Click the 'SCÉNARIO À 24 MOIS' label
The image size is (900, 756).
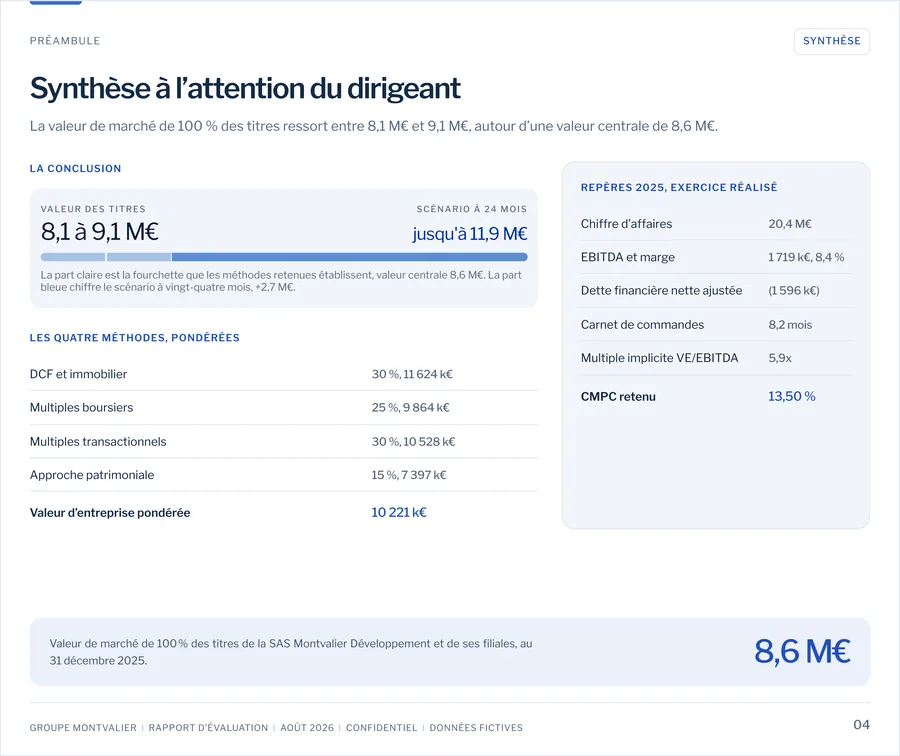[x=471, y=209]
